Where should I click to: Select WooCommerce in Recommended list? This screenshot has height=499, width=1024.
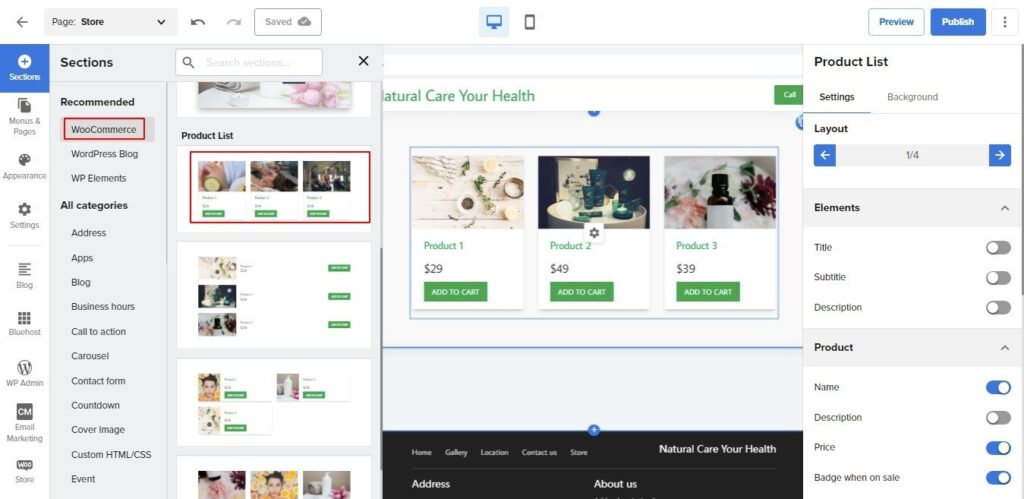pyautogui.click(x=104, y=129)
